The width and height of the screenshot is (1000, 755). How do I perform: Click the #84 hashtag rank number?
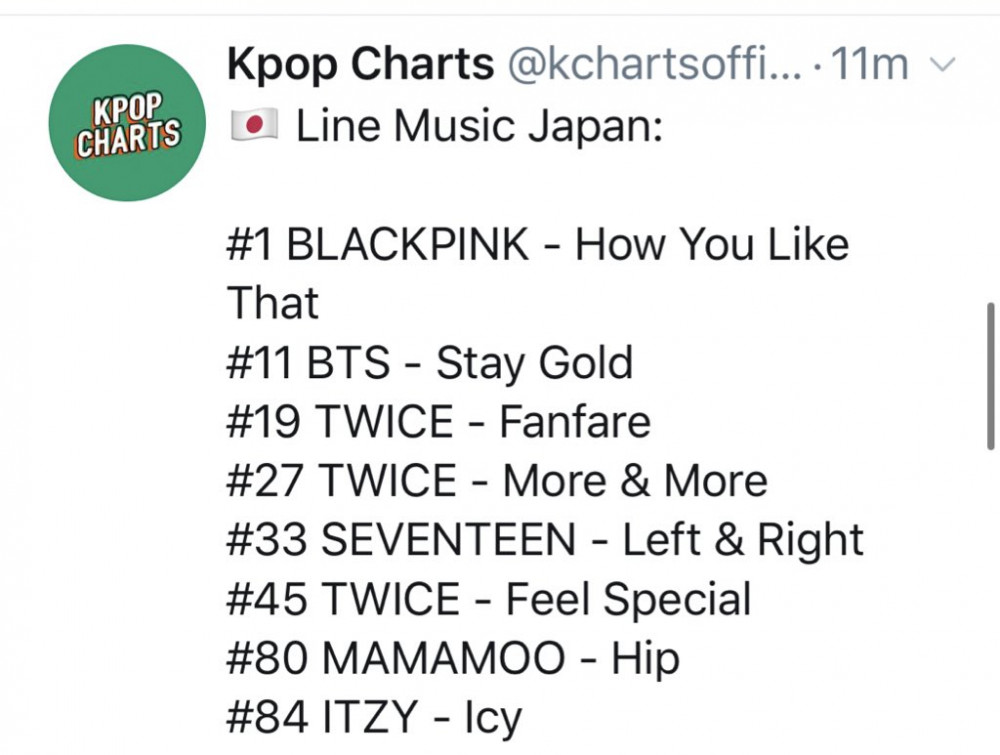click(x=267, y=717)
